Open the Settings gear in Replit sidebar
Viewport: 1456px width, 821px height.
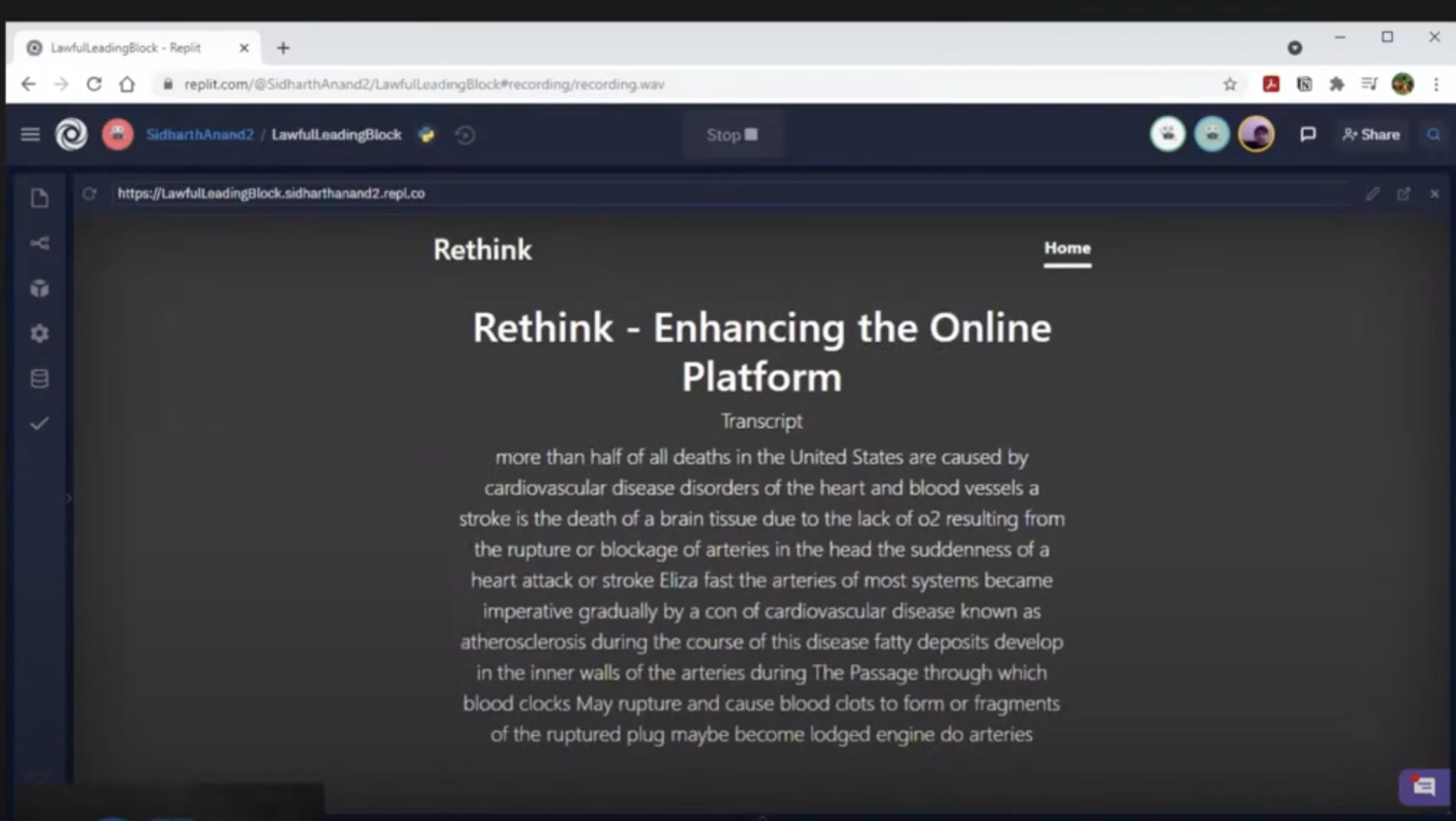(x=39, y=333)
